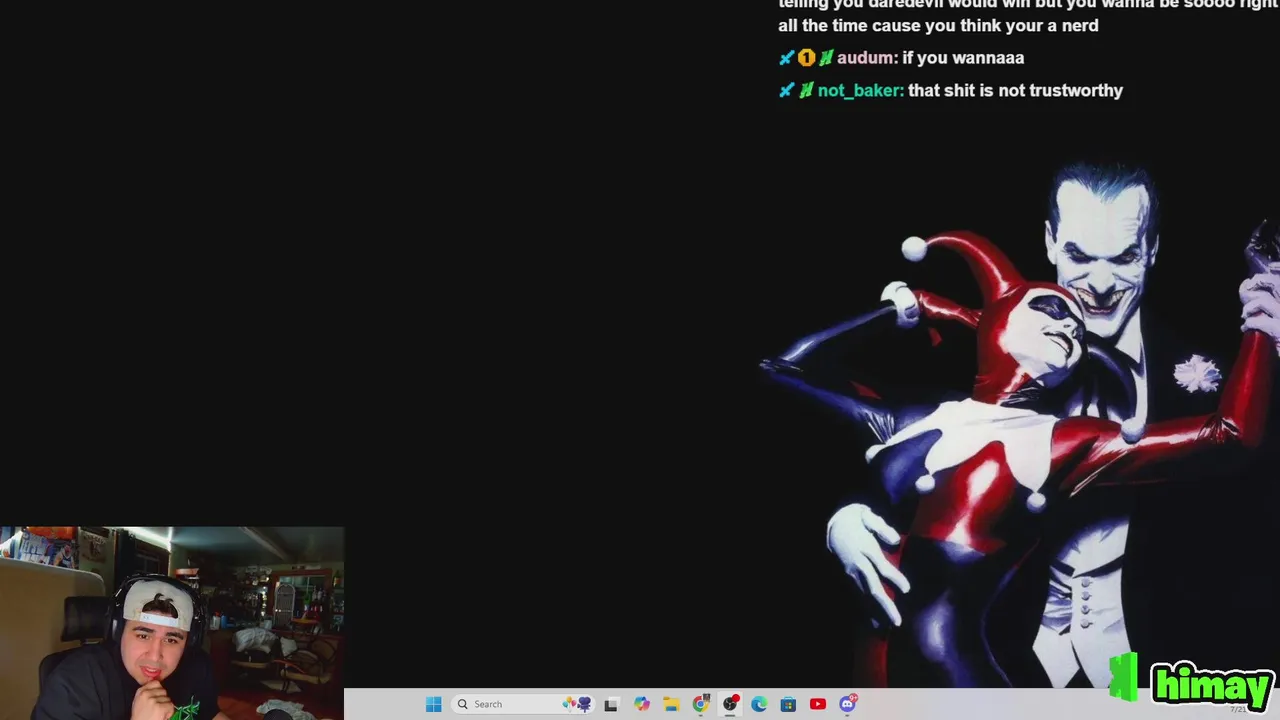Open Discord from the taskbar
Image resolution: width=1280 pixels, height=720 pixels.
848,704
